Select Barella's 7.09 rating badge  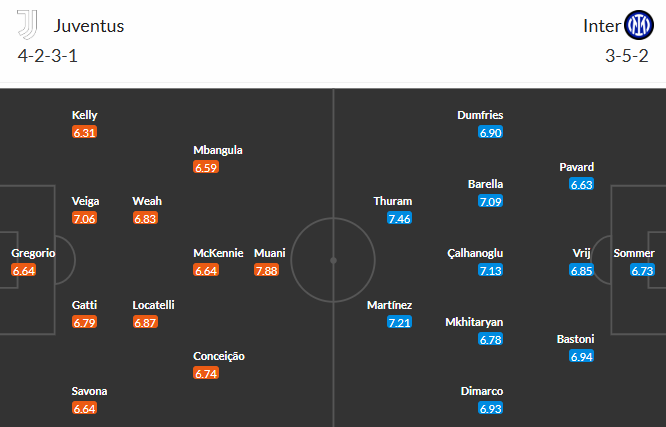[490, 201]
